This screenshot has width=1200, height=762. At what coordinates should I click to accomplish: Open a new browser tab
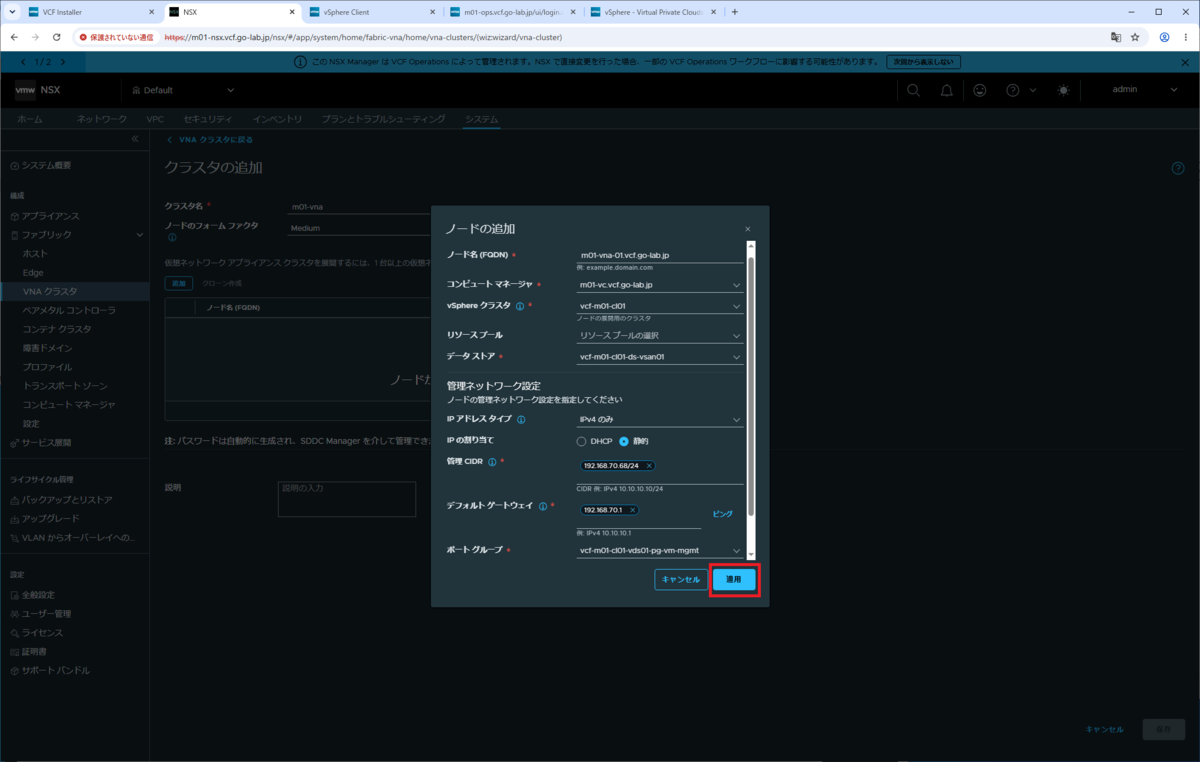[735, 12]
